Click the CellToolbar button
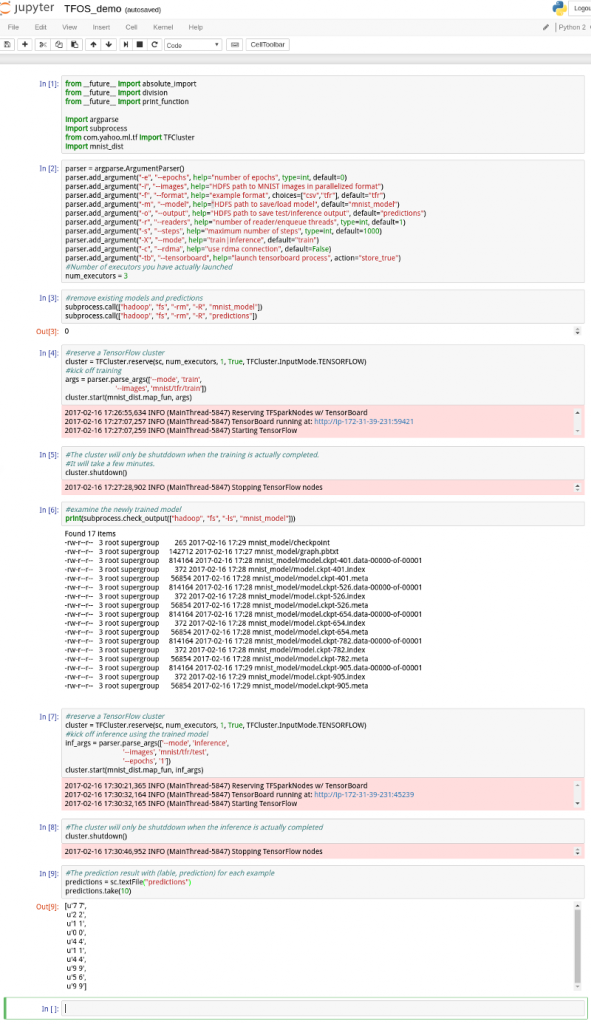 click(x=268, y=44)
